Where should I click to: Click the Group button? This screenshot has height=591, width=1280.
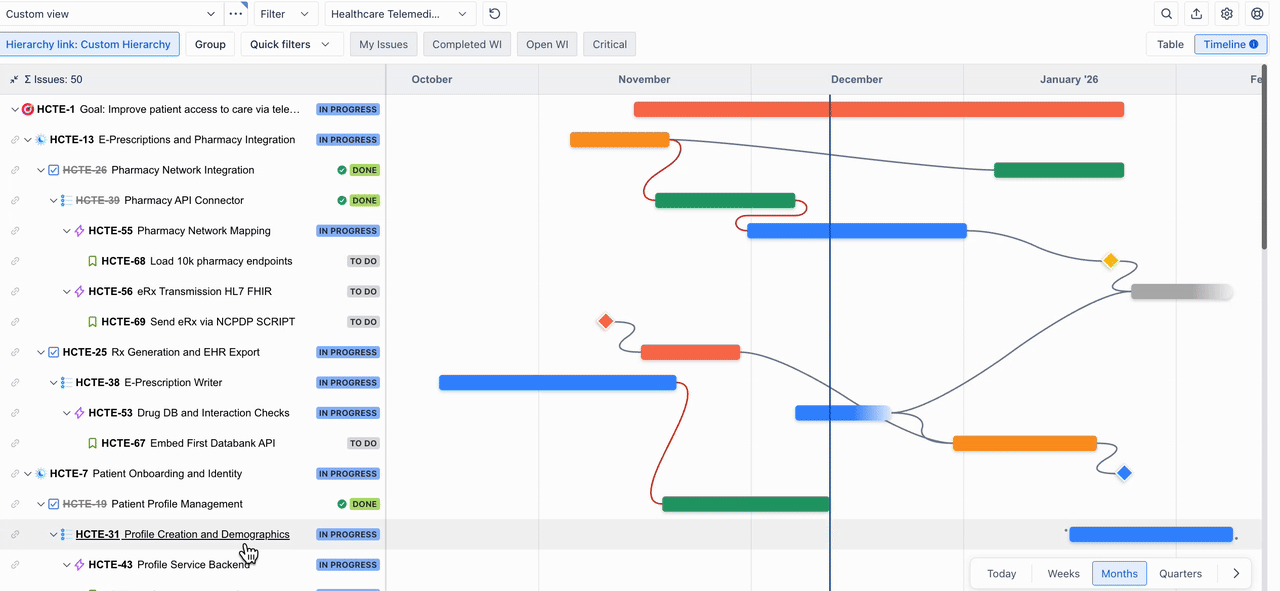[x=210, y=44]
